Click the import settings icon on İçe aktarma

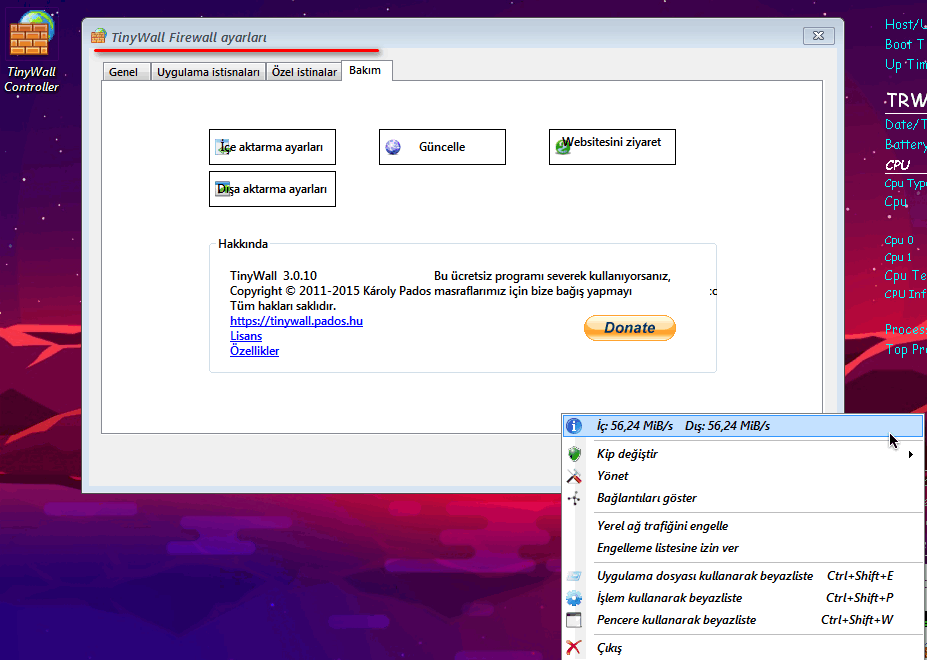click(223, 147)
